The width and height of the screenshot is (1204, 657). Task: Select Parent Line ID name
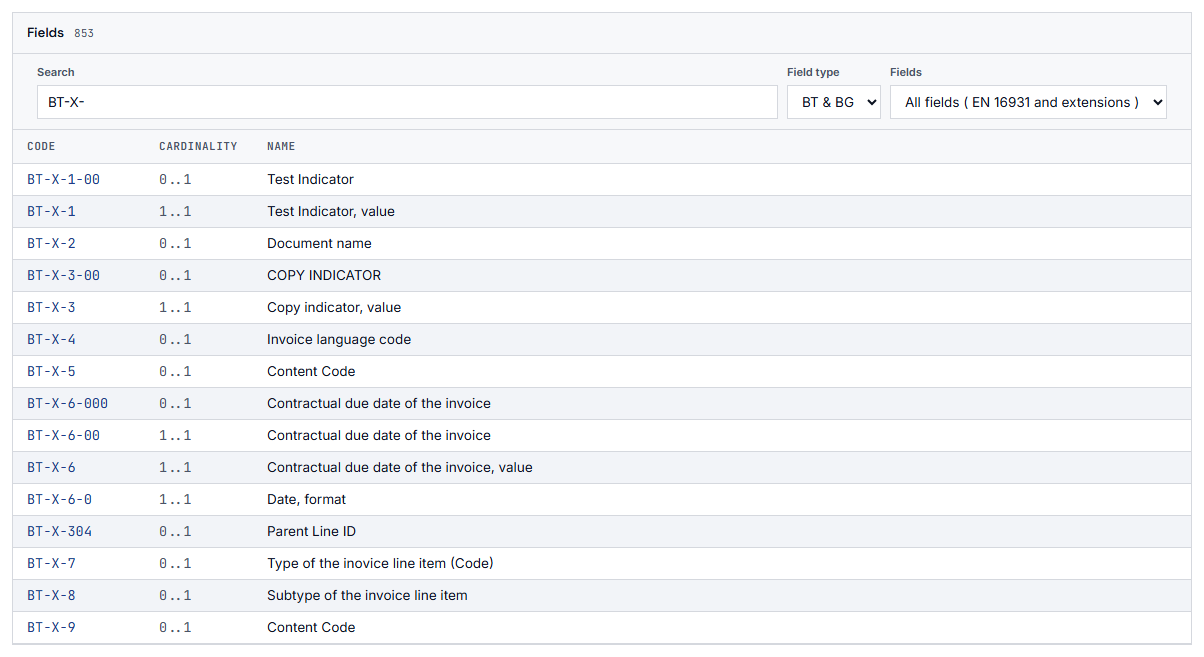311,532
